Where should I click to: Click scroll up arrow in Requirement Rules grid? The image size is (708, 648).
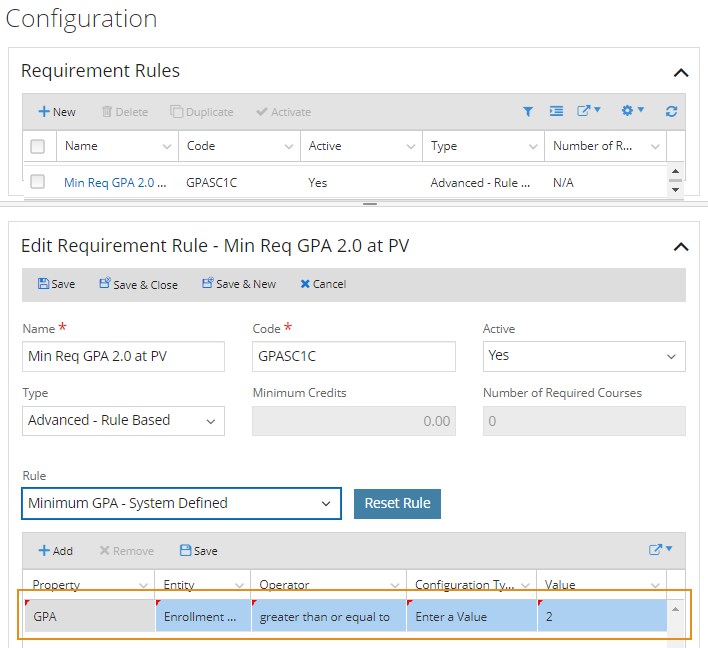pyautogui.click(x=675, y=171)
